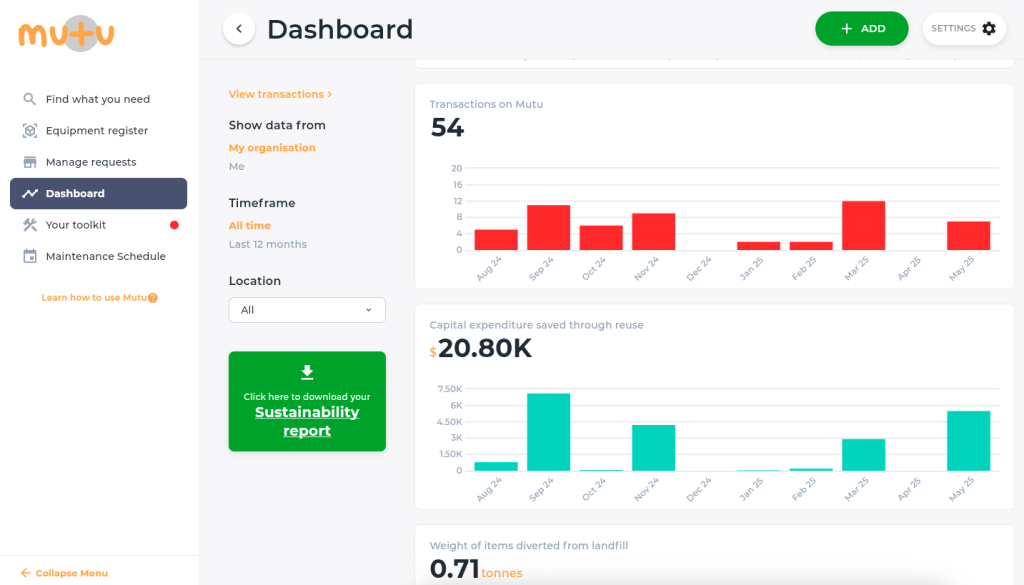Image resolution: width=1024 pixels, height=585 pixels.
Task: Click the search magnifier icon in sidebar
Action: pyautogui.click(x=29, y=99)
